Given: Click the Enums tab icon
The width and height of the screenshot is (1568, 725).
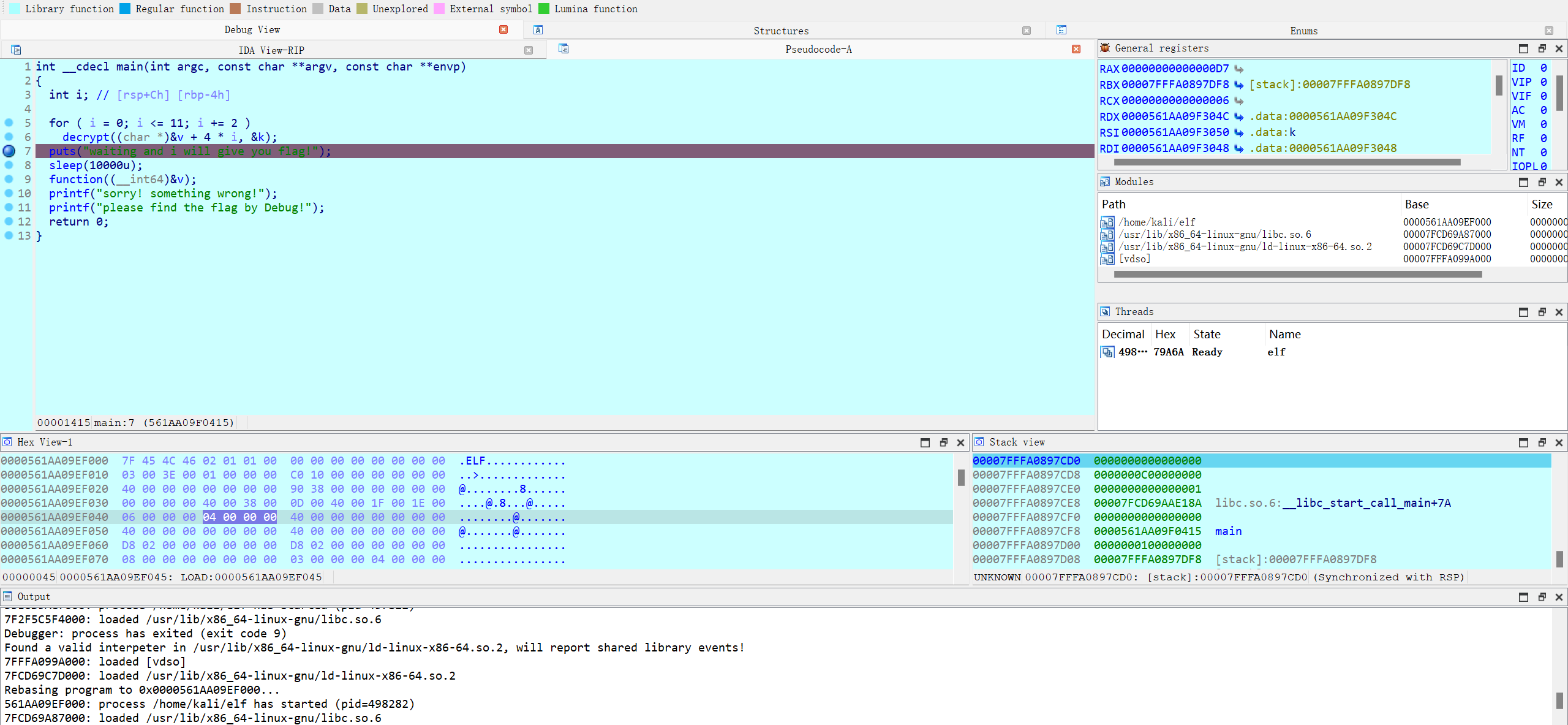Looking at the screenshot, I should 1061,30.
